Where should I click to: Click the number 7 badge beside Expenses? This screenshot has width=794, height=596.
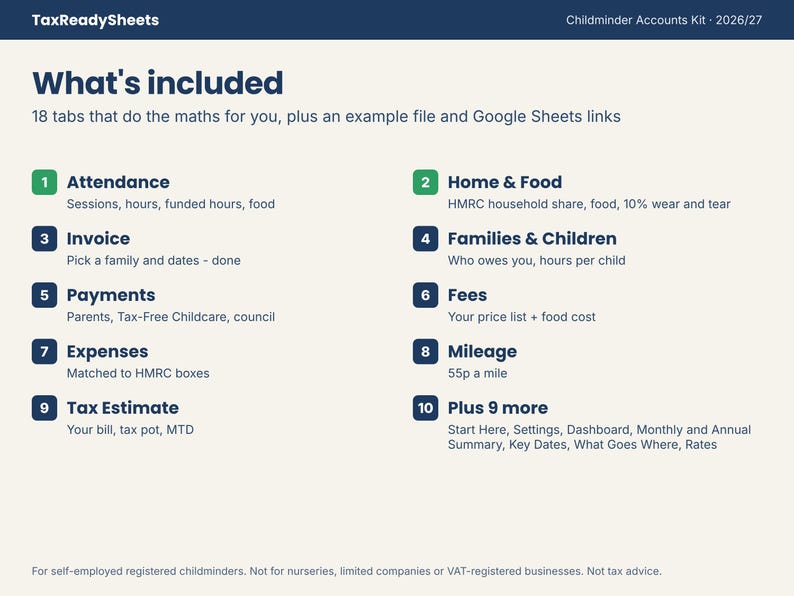[x=45, y=351]
